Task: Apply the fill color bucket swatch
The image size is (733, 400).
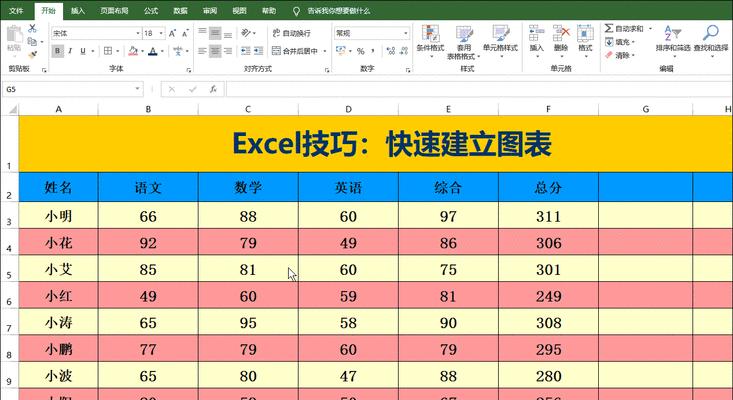Action: tap(133, 51)
